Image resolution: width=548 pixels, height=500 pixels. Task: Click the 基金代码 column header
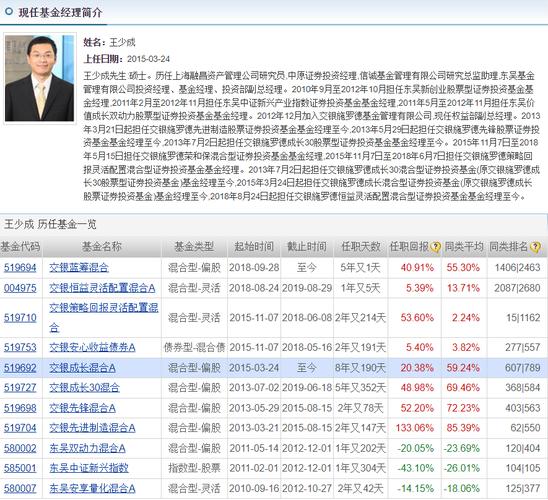20,247
